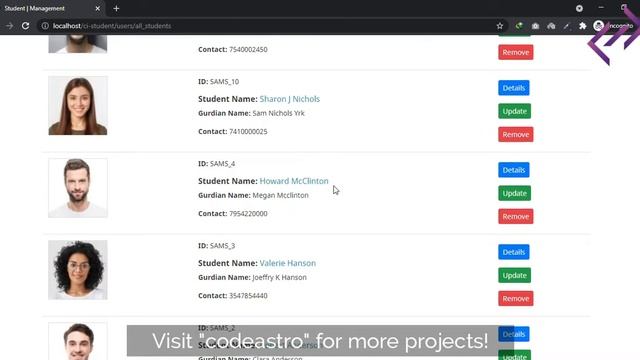
Task: Select guardian name Sam Nichols Yrk
Action: pyautogui.click(x=278, y=113)
